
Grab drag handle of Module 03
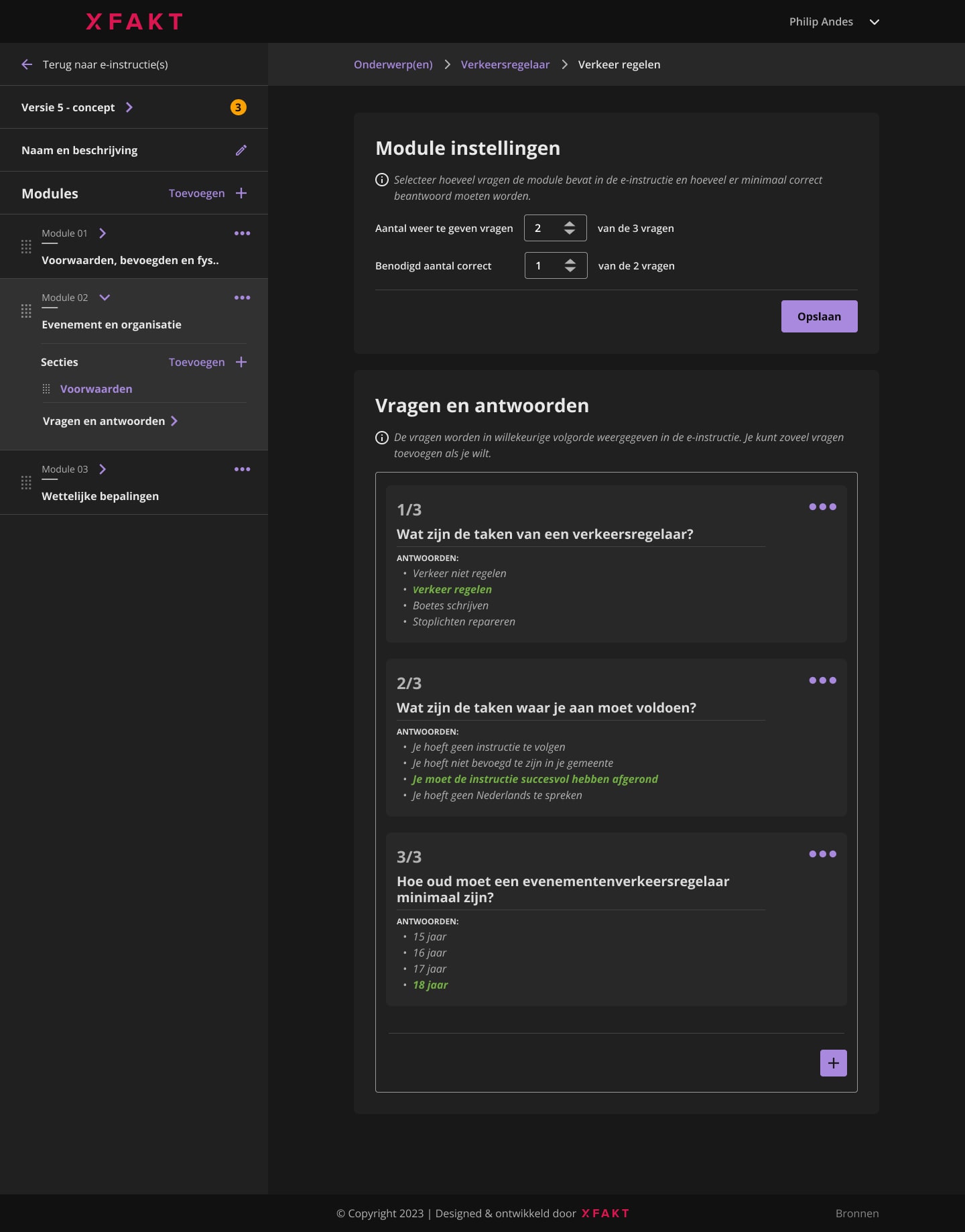pyautogui.click(x=26, y=483)
